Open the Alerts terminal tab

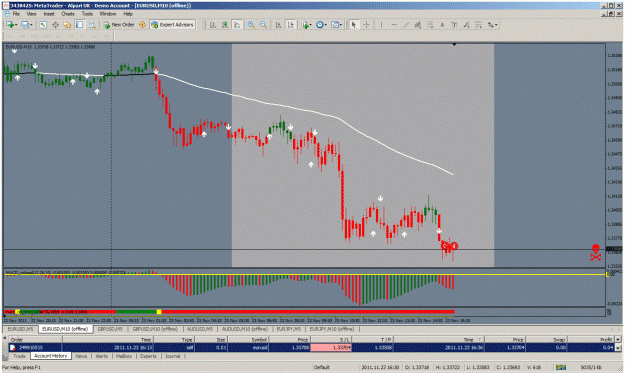102,356
